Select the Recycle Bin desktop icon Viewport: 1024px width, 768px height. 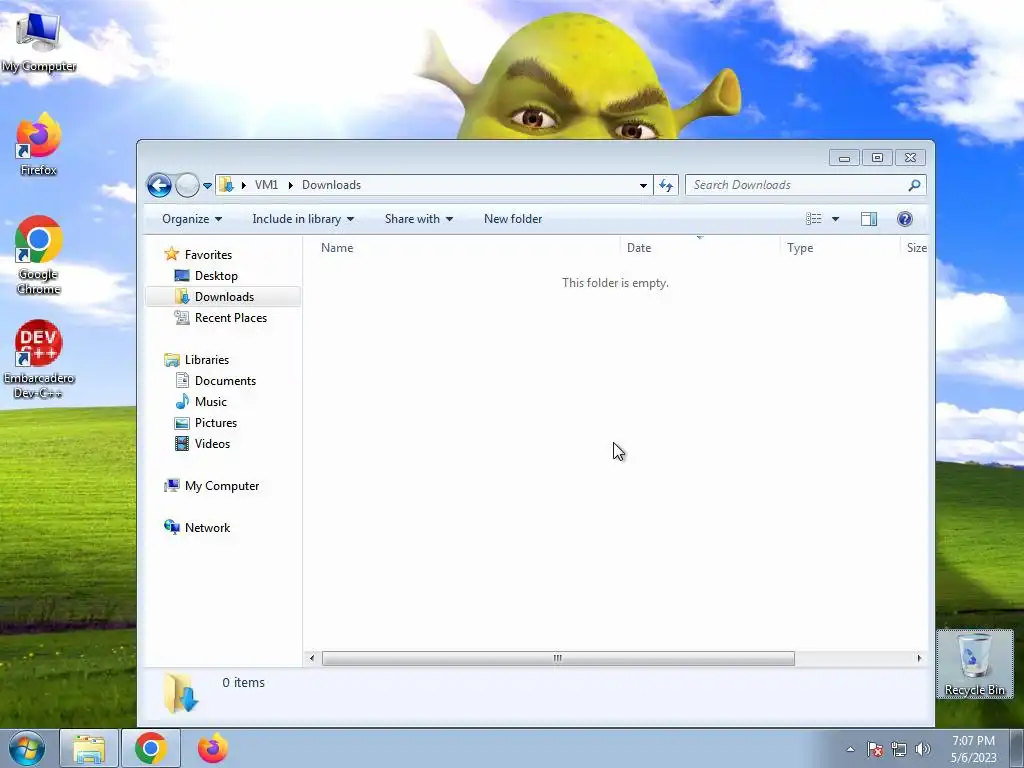tap(974, 664)
